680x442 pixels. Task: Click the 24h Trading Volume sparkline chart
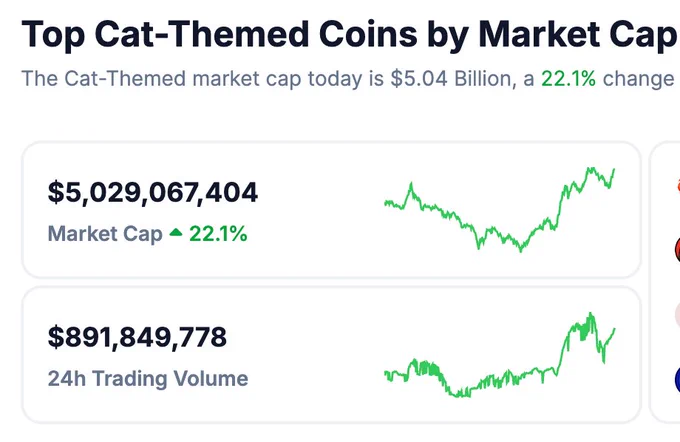(x=500, y=355)
